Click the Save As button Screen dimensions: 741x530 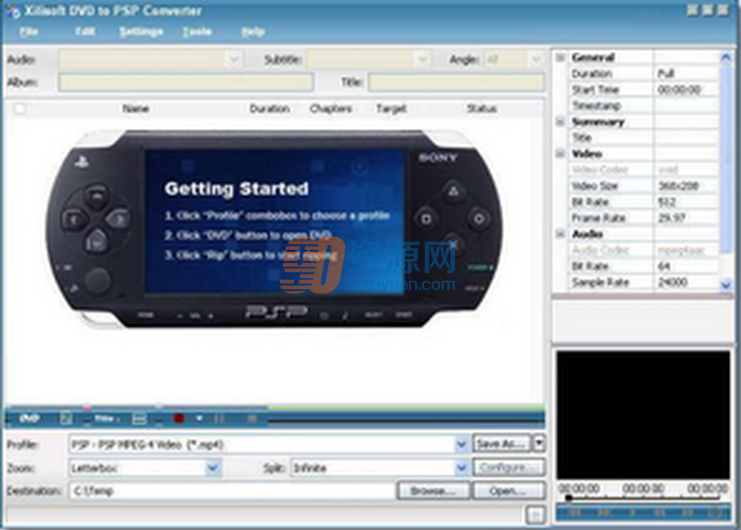coord(501,444)
